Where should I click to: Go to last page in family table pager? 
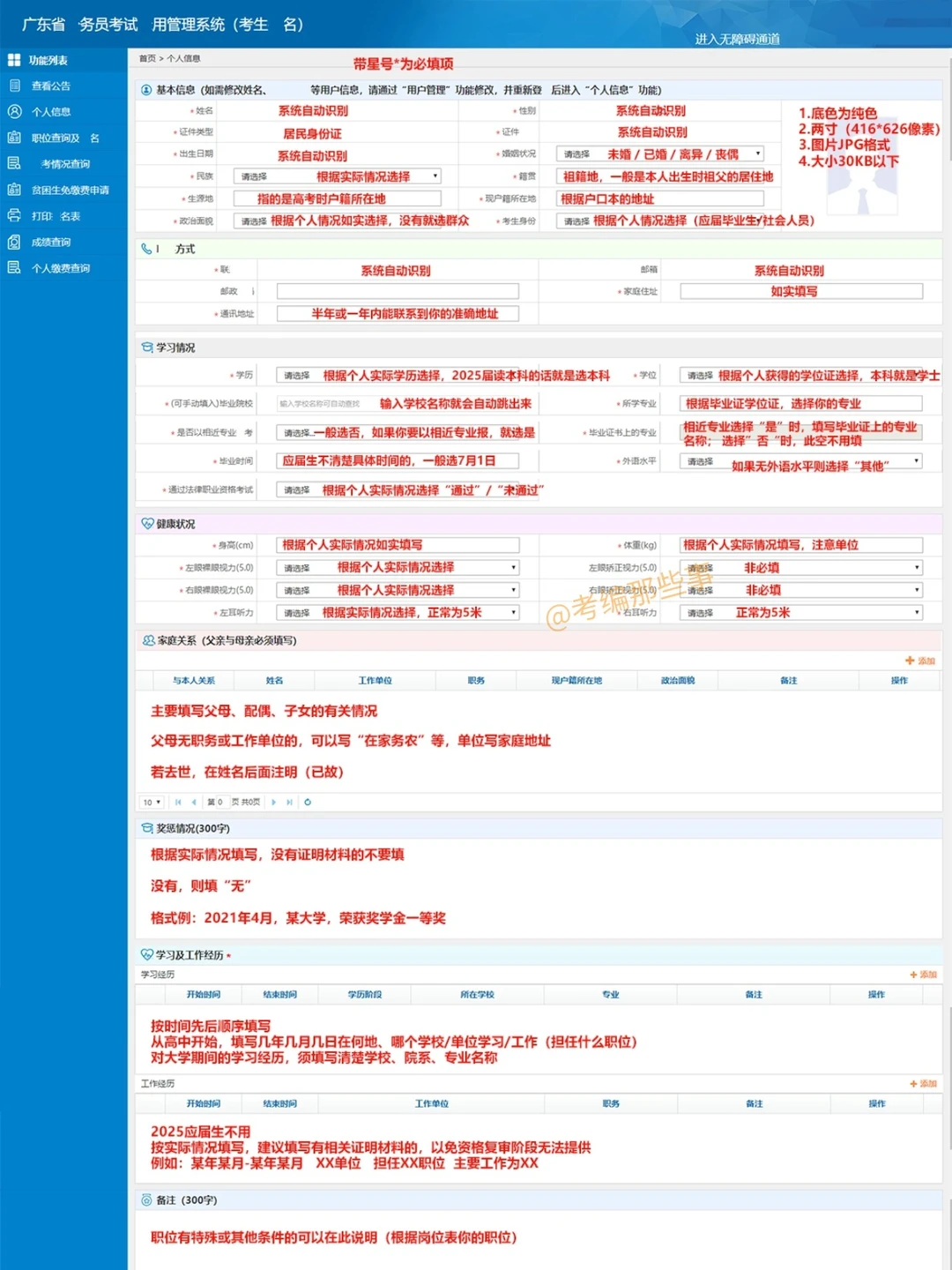[289, 803]
